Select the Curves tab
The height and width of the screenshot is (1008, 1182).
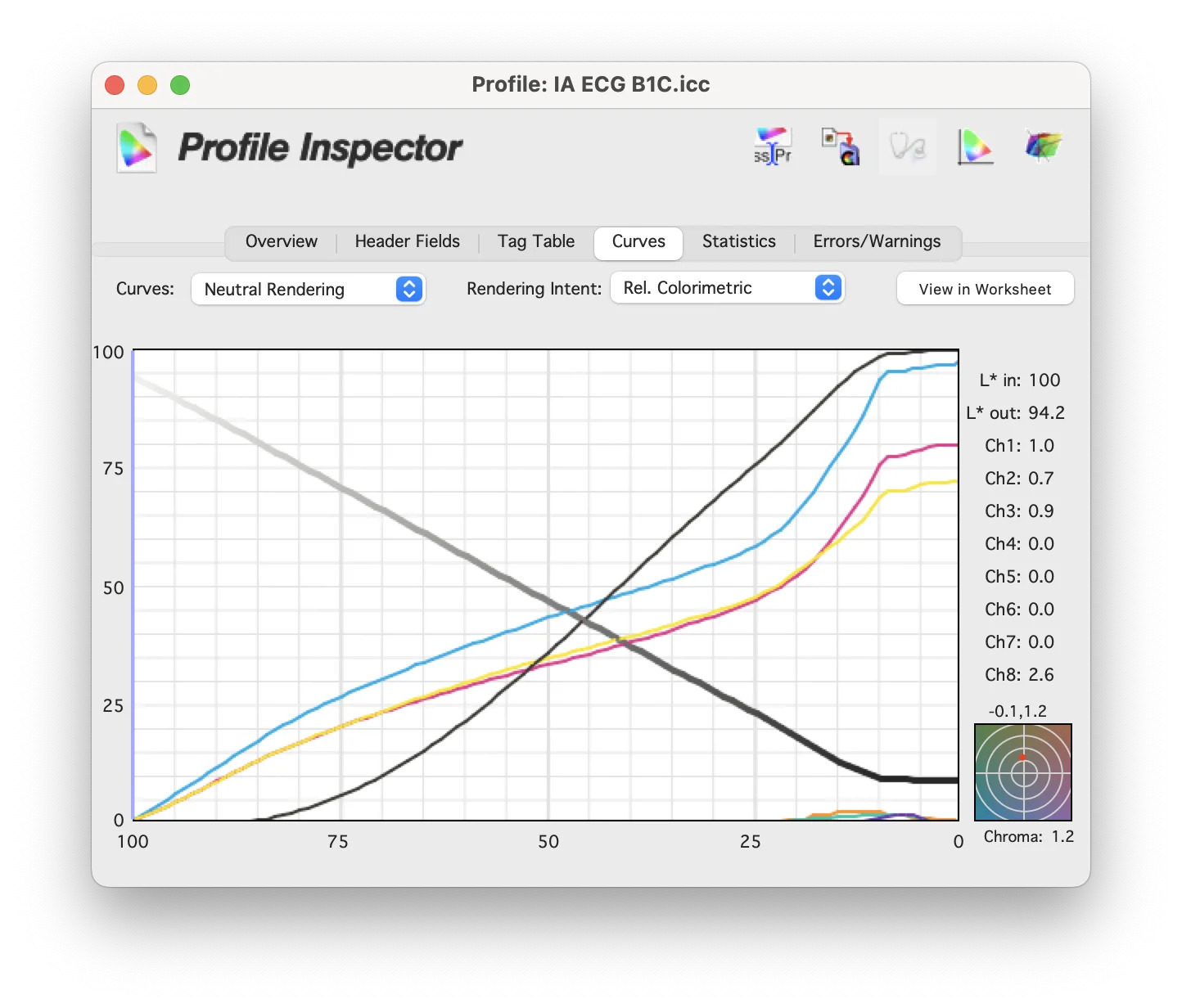(638, 242)
